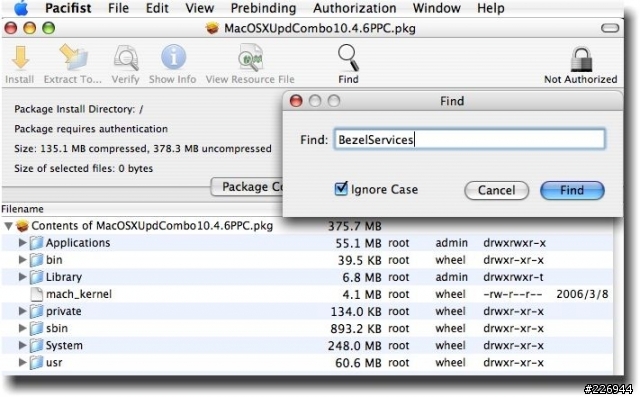The height and width of the screenshot is (397, 640).
Task: Click into the Find text field
Action: [469, 139]
